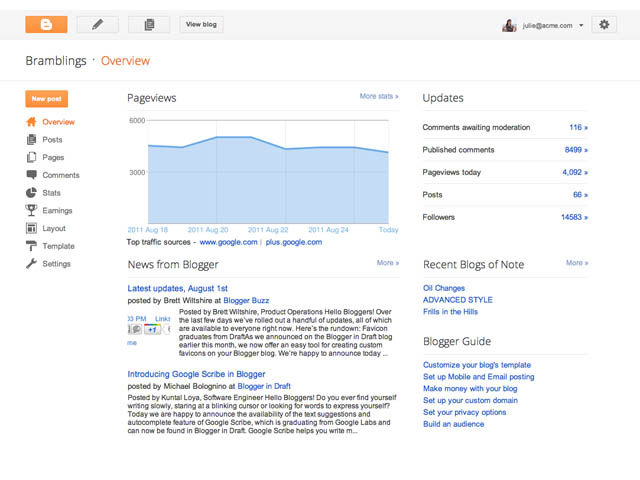
Task: Open More stats link
Action: tap(378, 97)
